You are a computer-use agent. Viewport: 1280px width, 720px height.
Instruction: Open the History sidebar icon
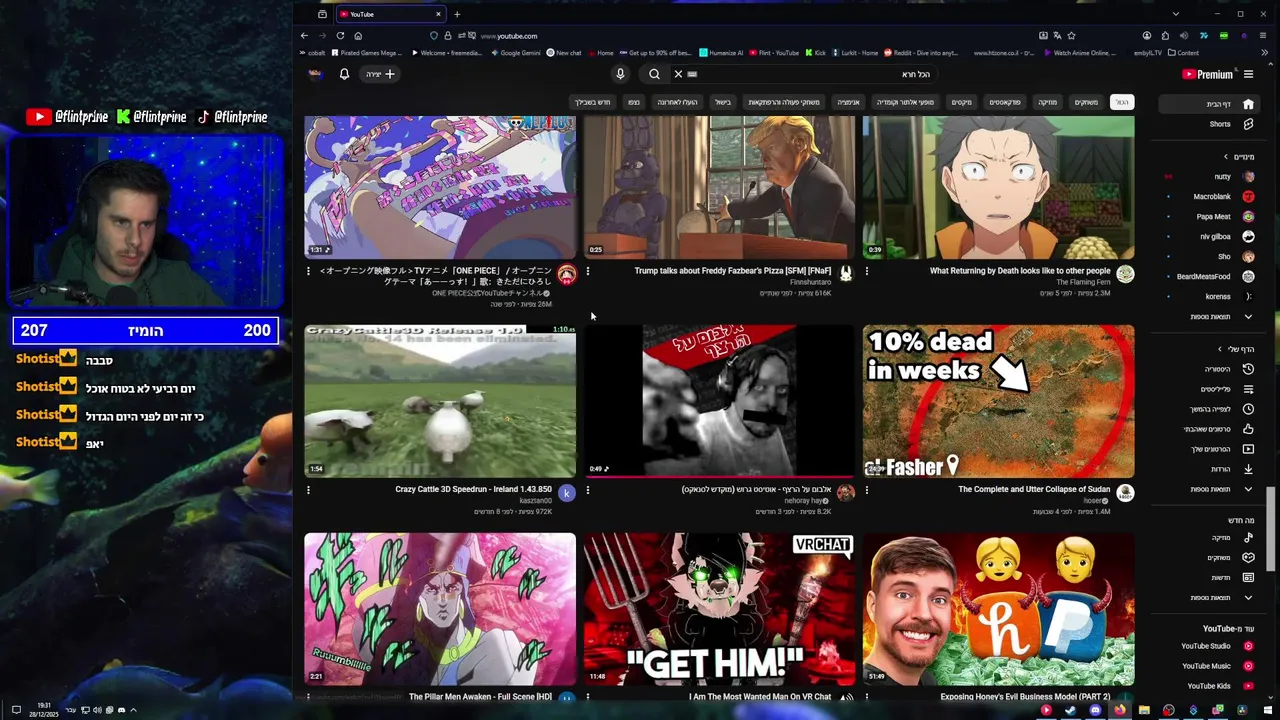(1248, 369)
